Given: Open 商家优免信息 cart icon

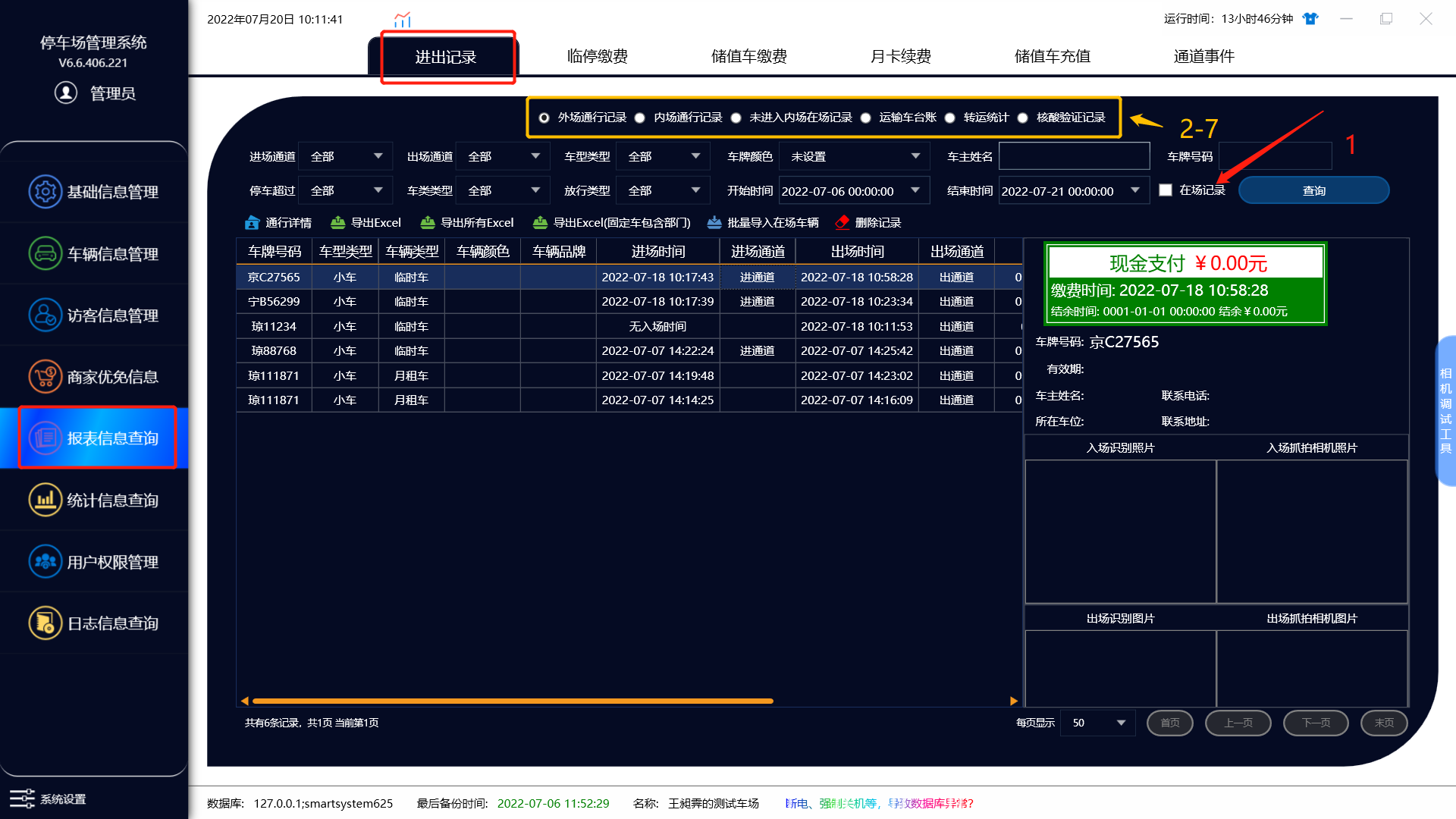Looking at the screenshot, I should [45, 376].
